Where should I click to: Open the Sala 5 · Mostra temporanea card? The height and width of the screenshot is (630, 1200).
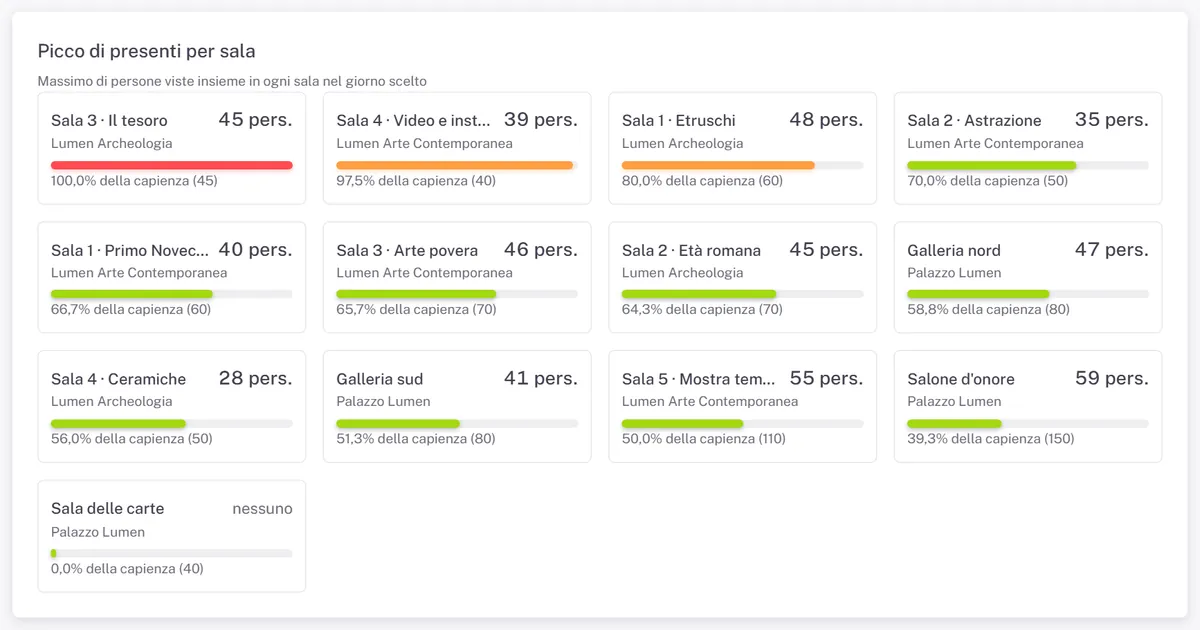(x=743, y=406)
